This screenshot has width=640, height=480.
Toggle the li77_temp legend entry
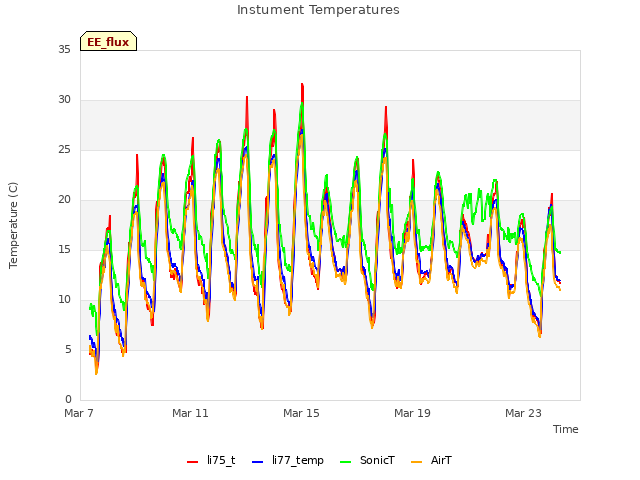coord(288,460)
